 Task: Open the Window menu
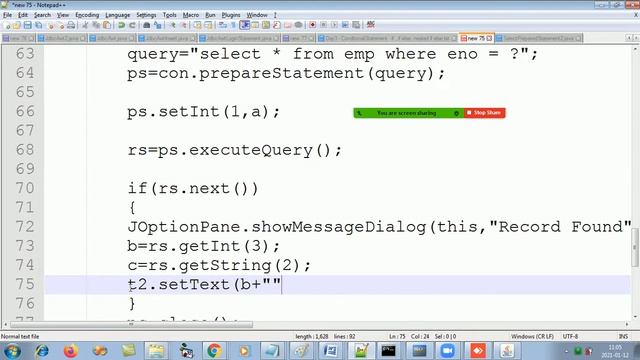coord(257,15)
